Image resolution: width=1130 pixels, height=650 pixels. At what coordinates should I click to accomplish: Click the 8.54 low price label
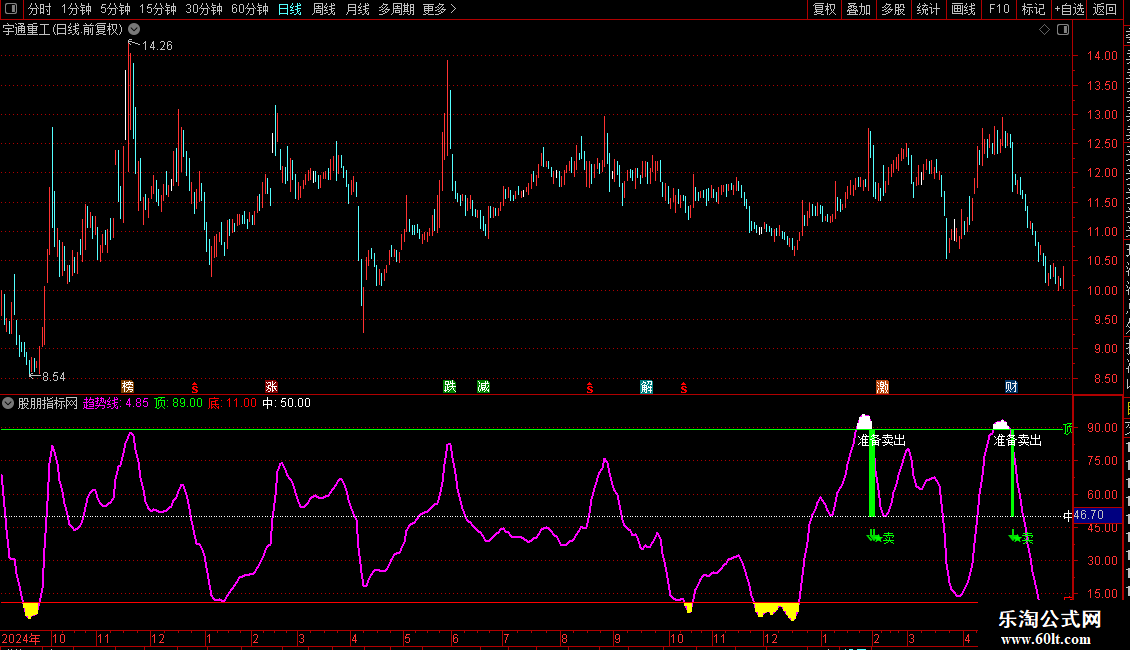pos(53,377)
